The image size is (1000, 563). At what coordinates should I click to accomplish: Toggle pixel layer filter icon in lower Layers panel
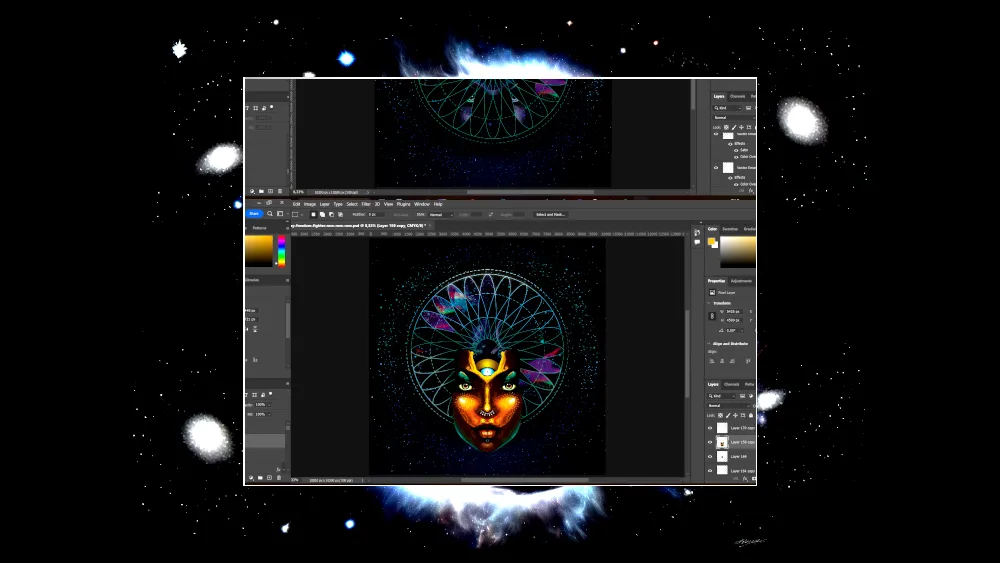tap(742, 396)
